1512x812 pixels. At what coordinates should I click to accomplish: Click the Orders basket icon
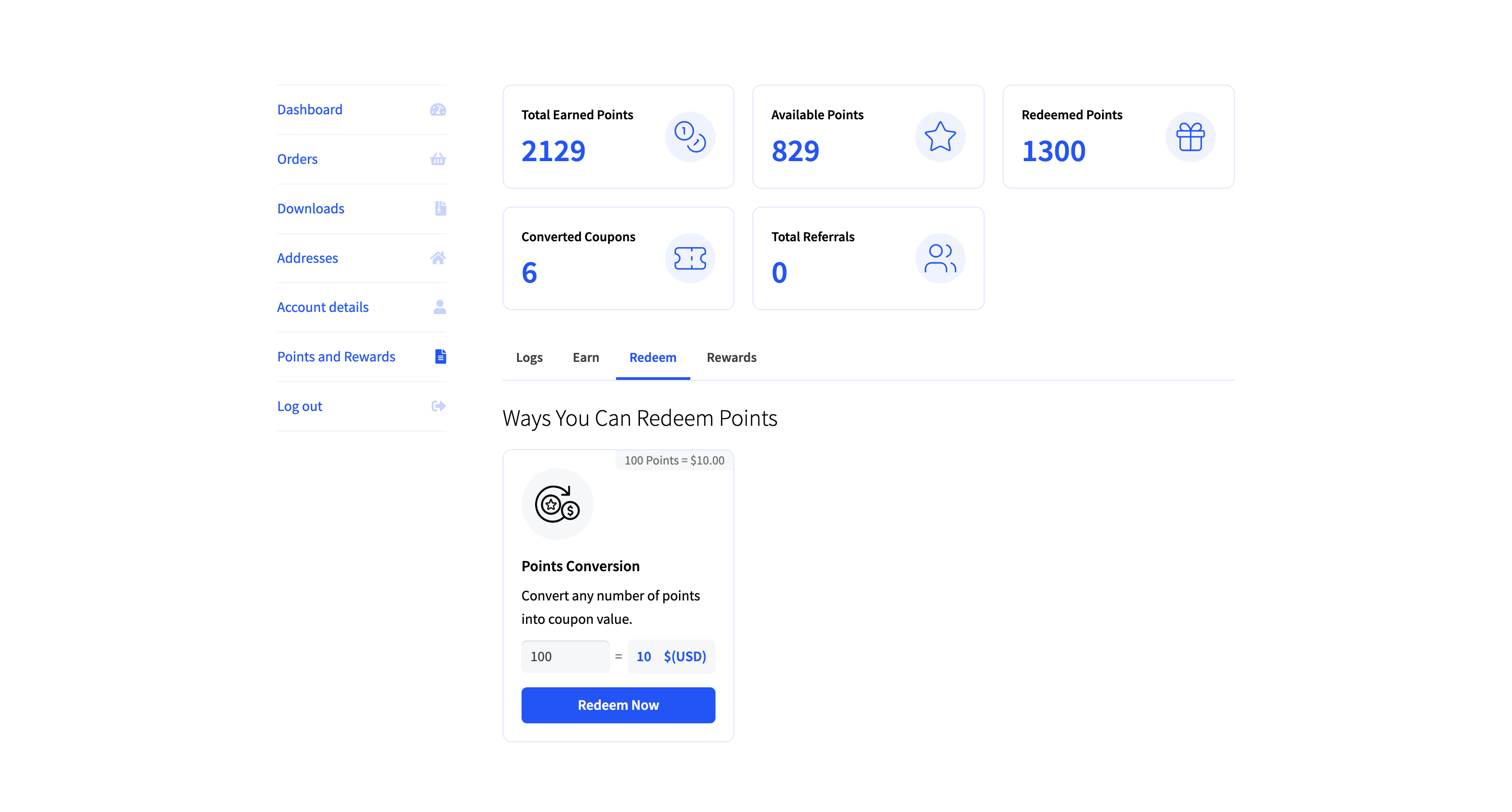[438, 159]
